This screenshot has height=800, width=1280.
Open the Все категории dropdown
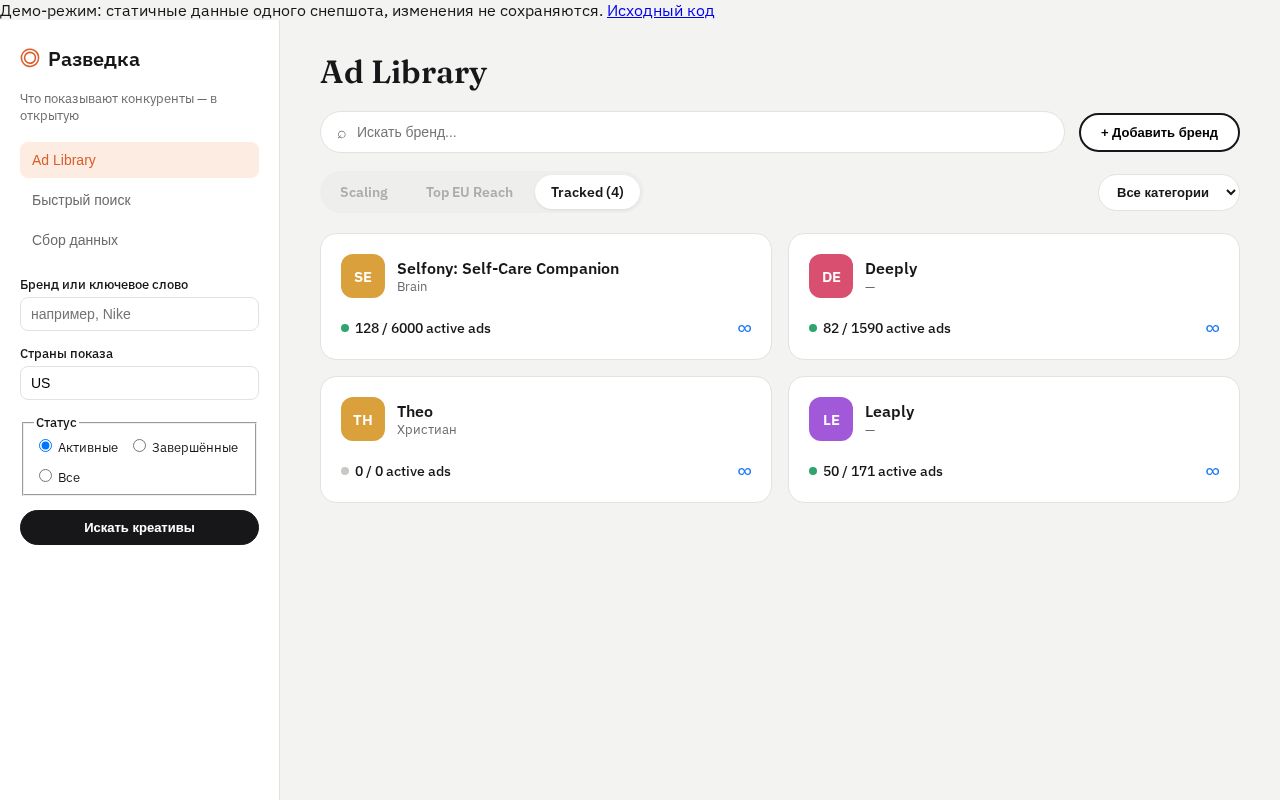pos(1169,193)
